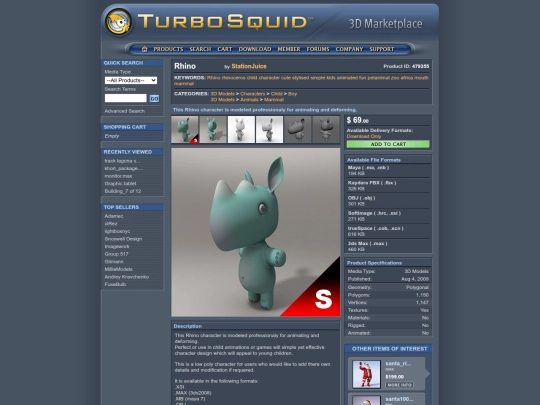Select fourth thumbnail, white rhino side view
The width and height of the screenshot is (540, 405).
click(x=270, y=129)
